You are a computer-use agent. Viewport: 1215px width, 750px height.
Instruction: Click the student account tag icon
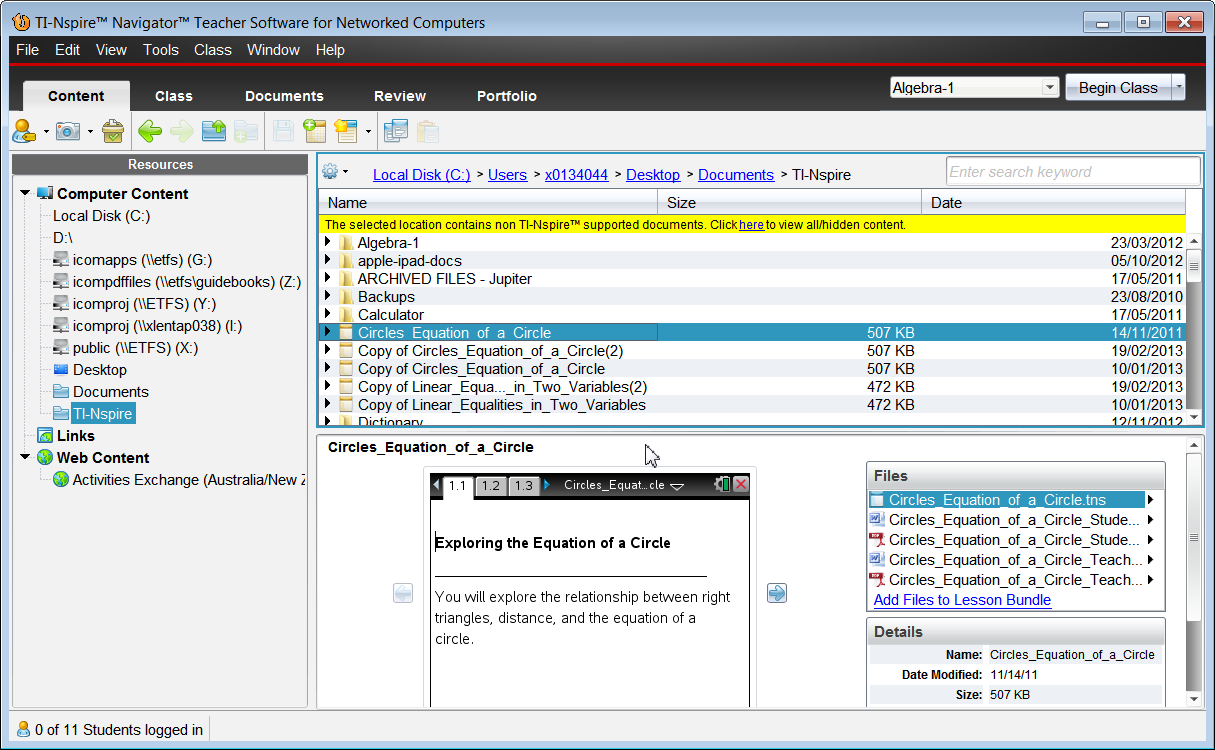24,131
